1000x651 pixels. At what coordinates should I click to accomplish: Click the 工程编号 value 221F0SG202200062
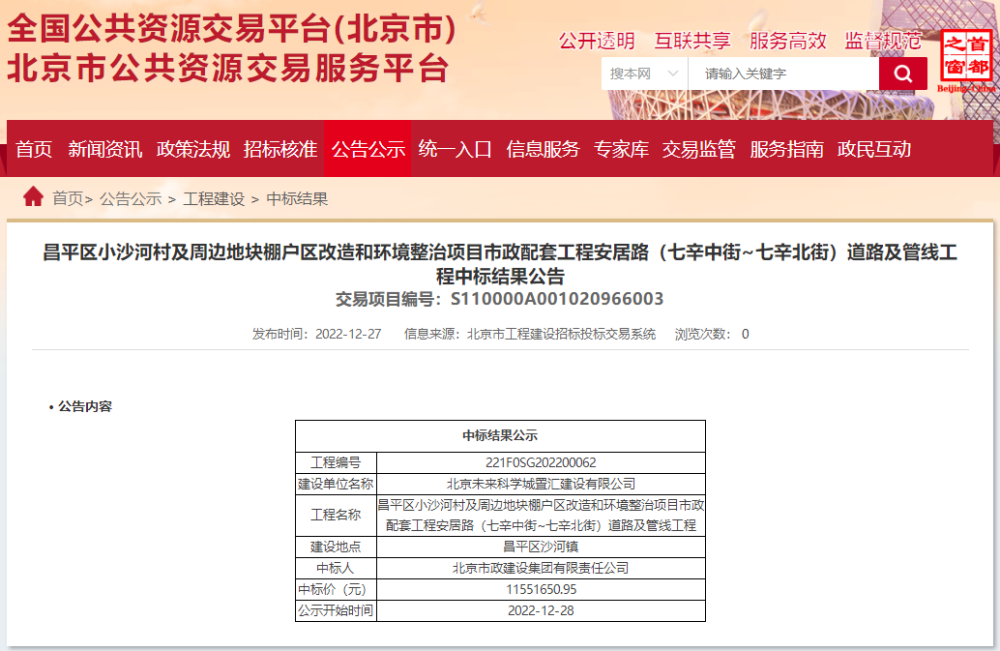click(x=541, y=463)
